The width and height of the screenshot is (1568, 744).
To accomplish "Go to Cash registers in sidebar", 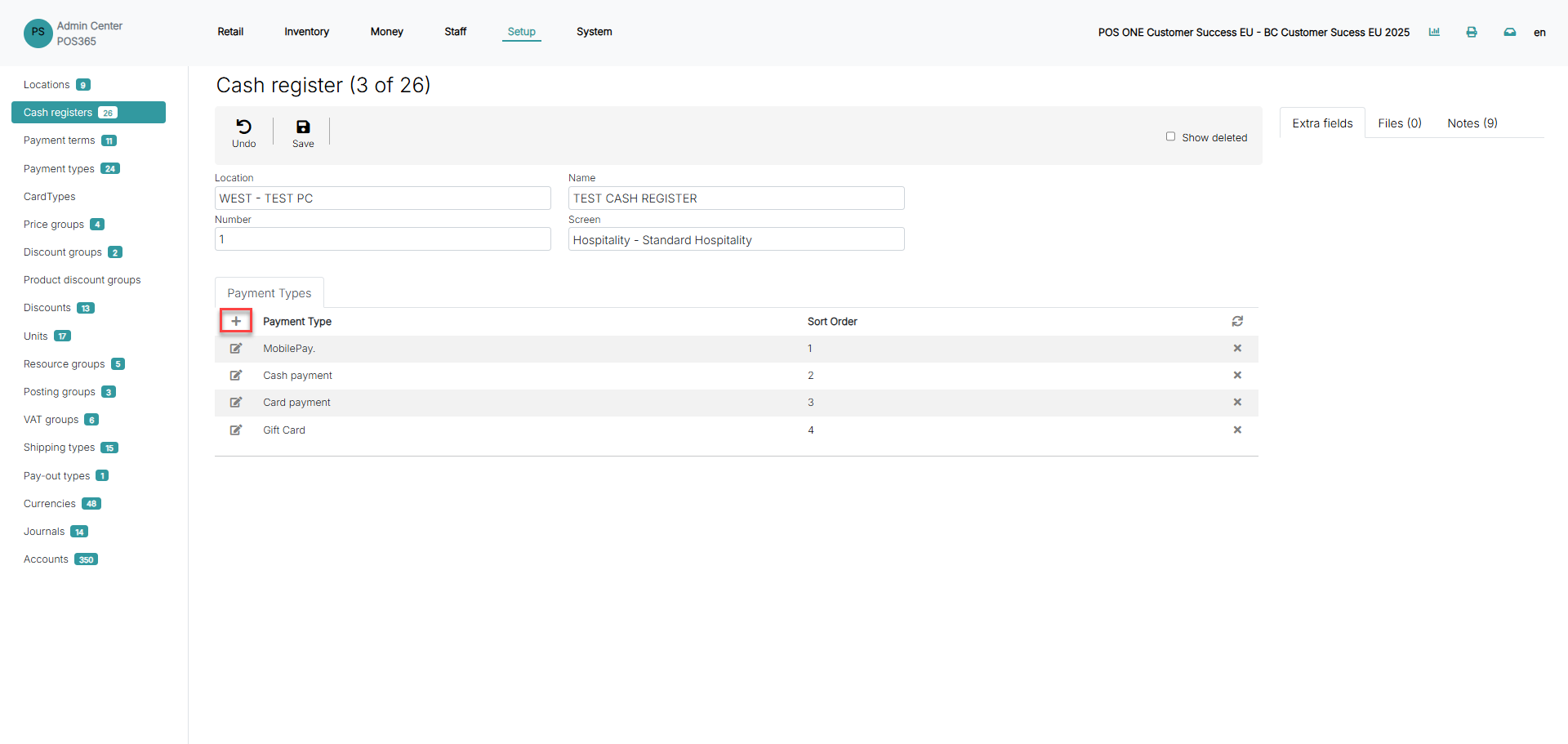I will coord(88,113).
